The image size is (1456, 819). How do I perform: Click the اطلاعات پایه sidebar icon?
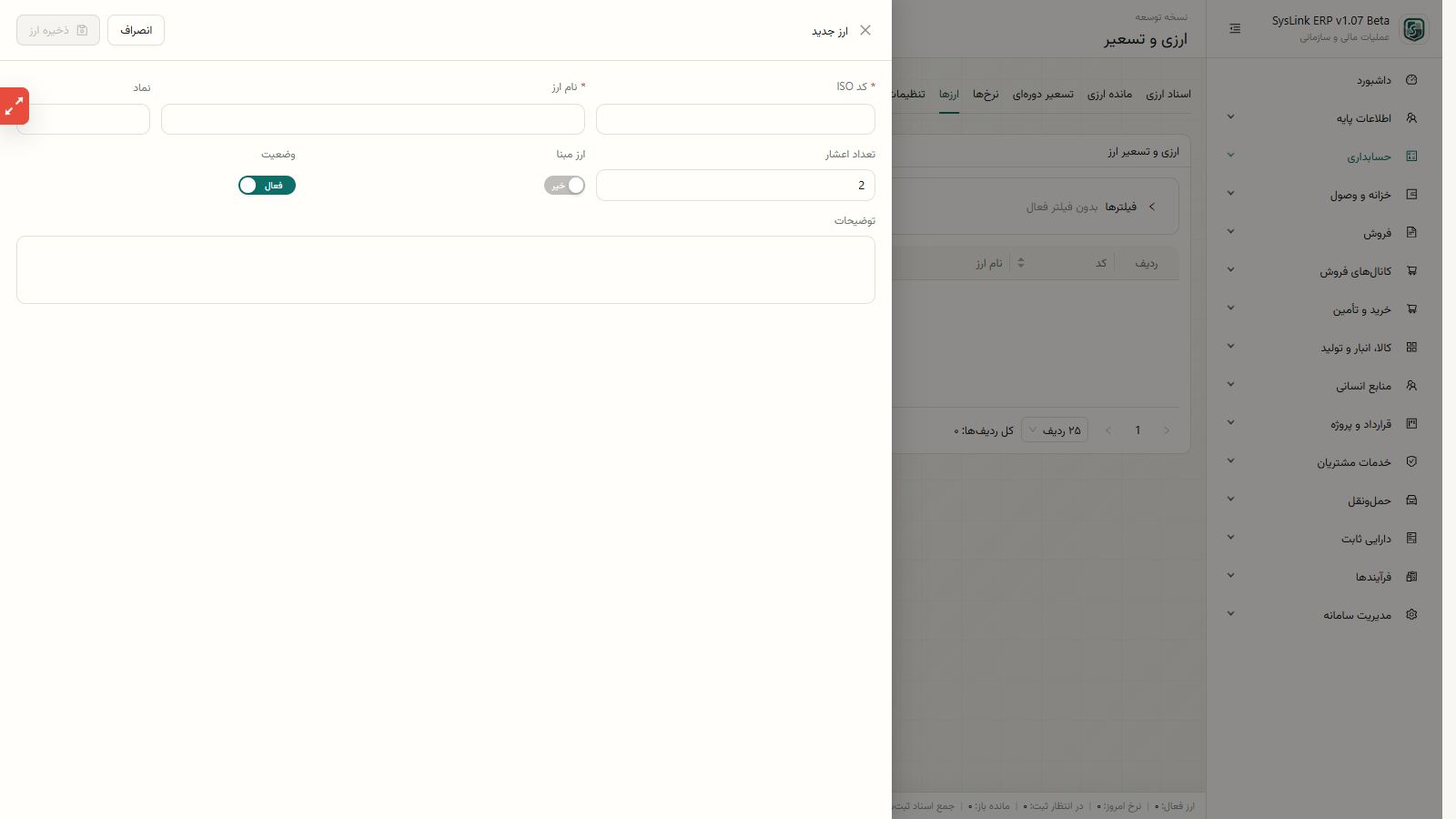tap(1411, 118)
